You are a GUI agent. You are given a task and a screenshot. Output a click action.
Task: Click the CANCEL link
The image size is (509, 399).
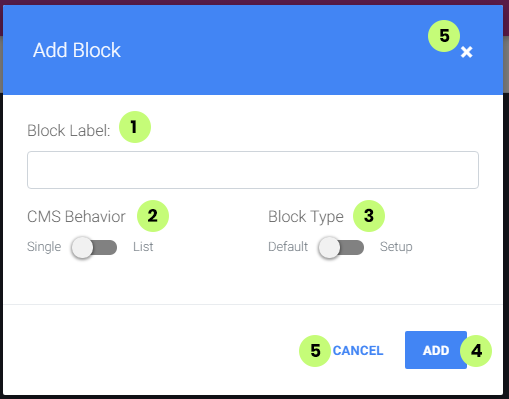(x=358, y=350)
